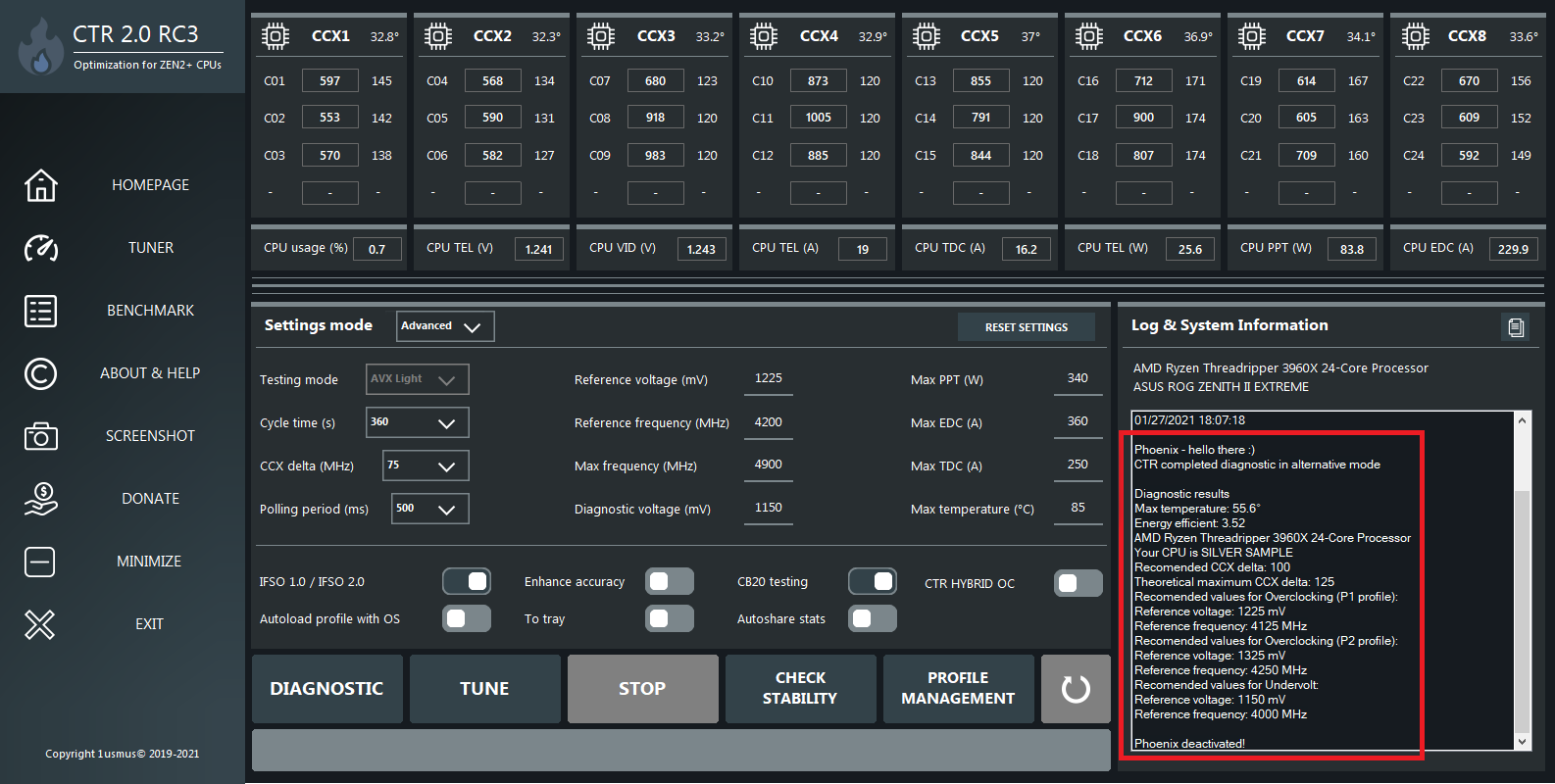Click the Screenshot camera icon
The image size is (1555, 784).
(x=40, y=436)
